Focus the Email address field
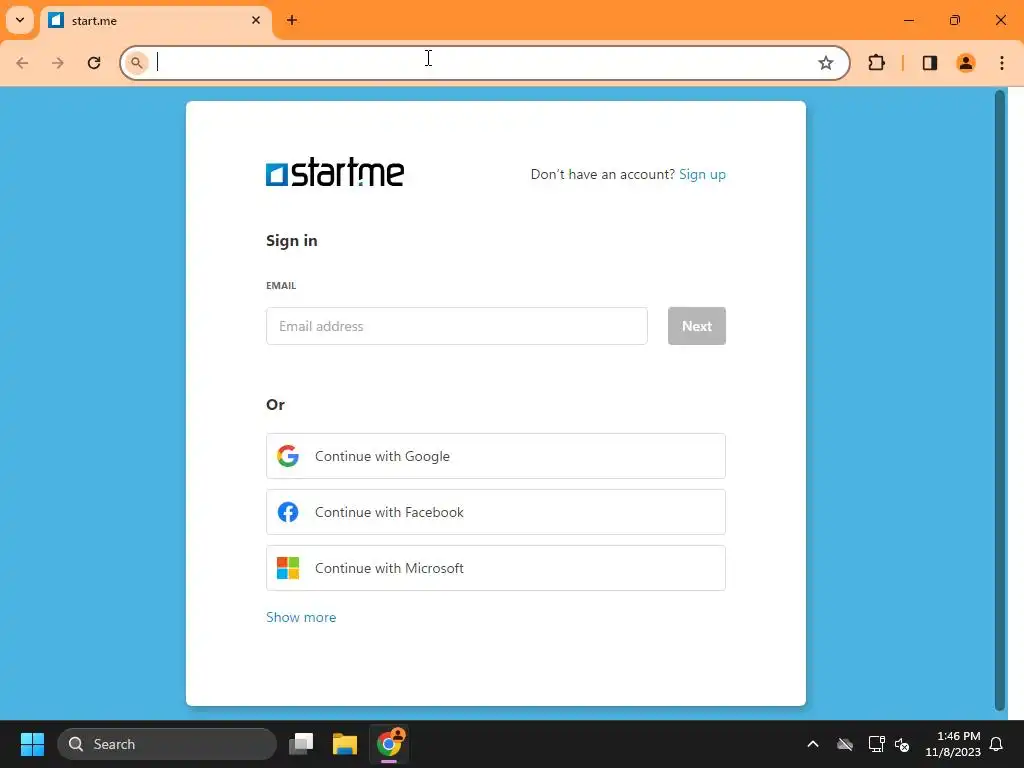 coord(456,326)
